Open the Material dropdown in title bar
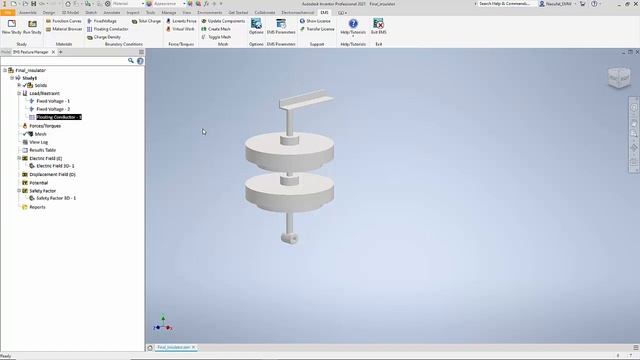 (128, 4)
